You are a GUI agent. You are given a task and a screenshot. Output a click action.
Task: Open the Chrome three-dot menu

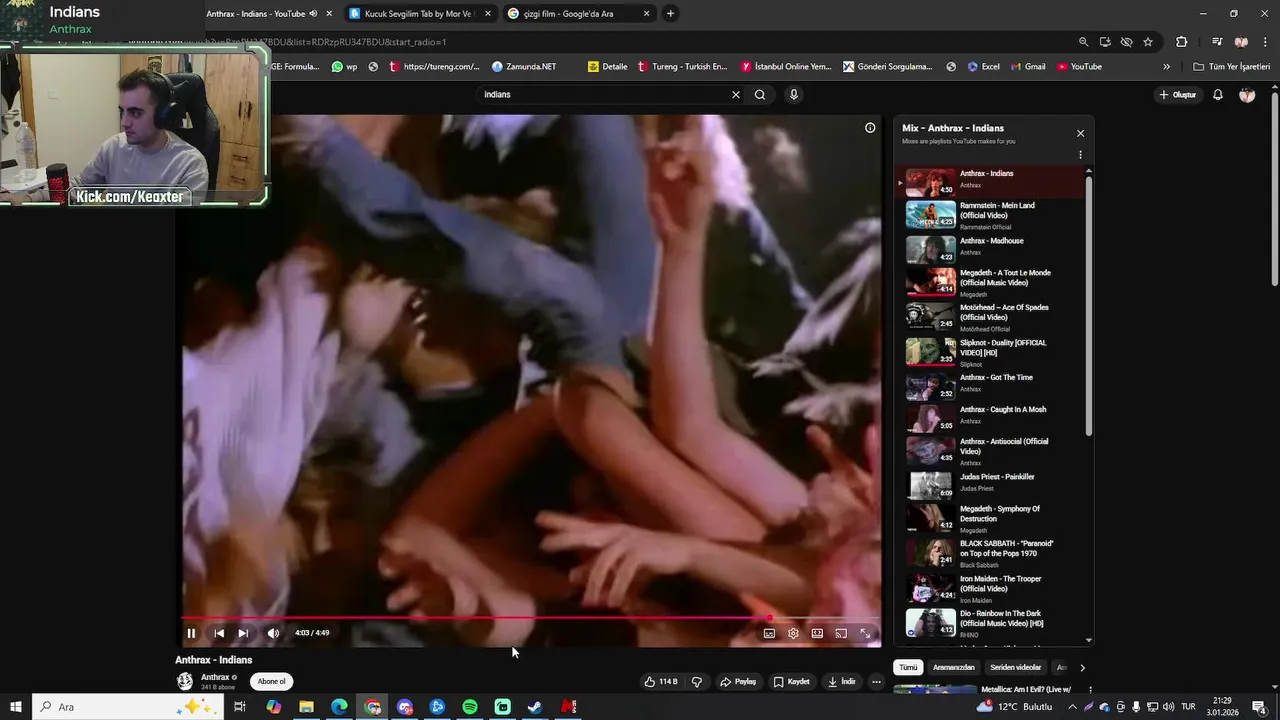click(1265, 42)
